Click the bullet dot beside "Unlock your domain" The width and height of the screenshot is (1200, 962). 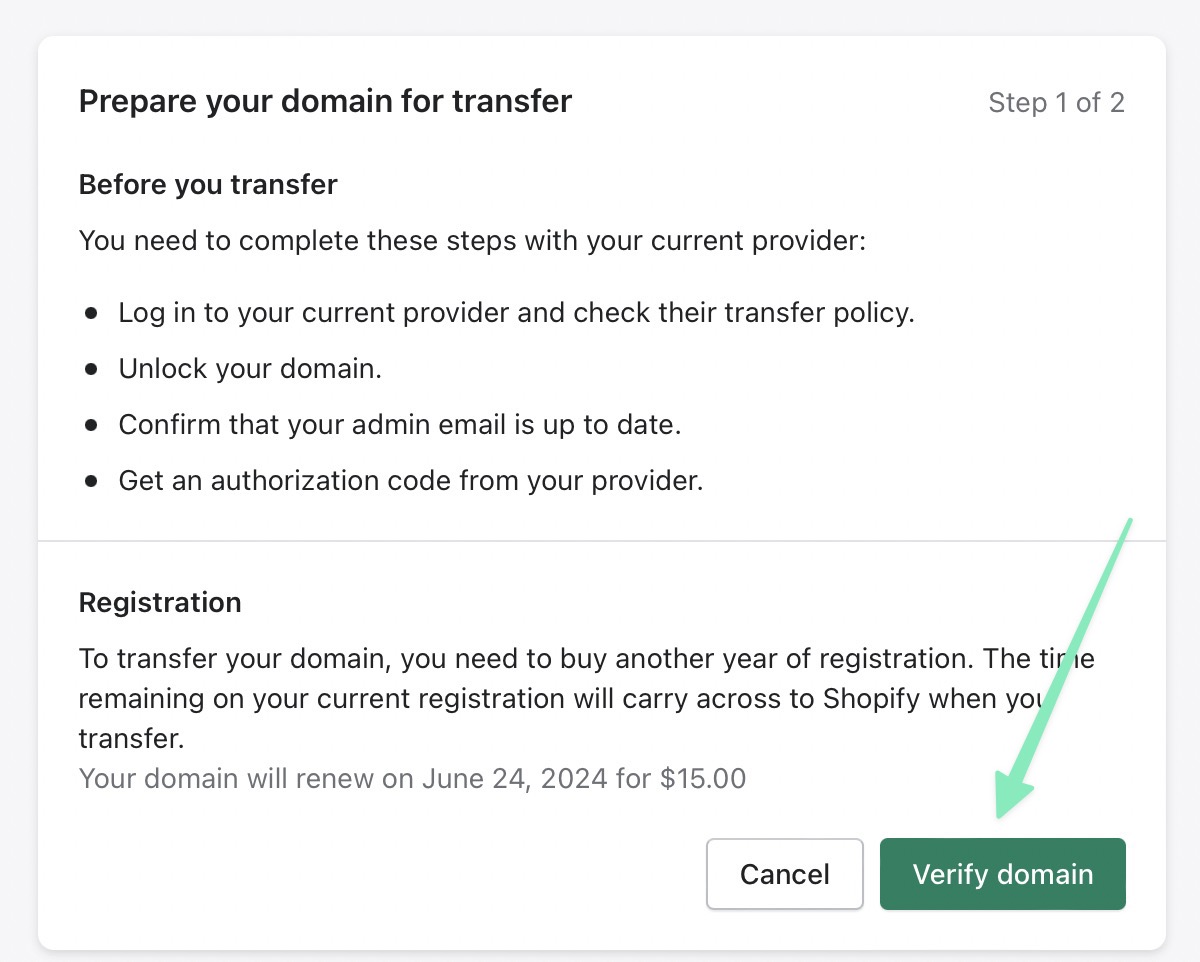pos(92,370)
